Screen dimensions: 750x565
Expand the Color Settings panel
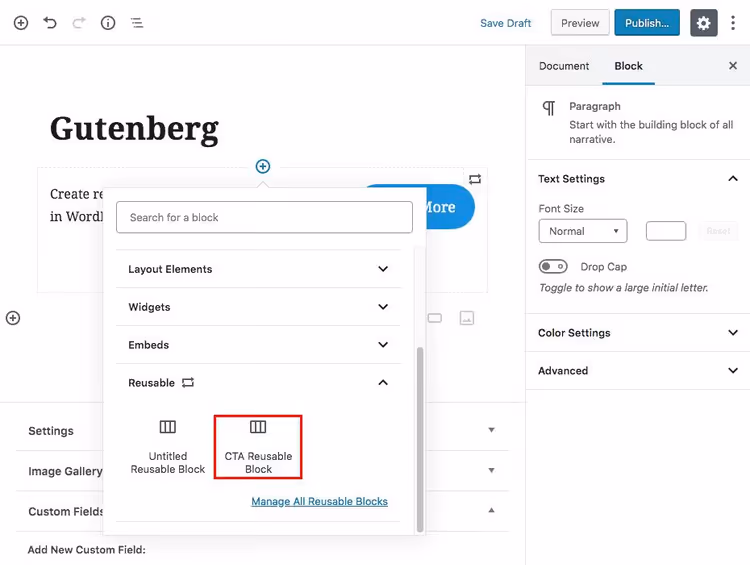point(638,332)
